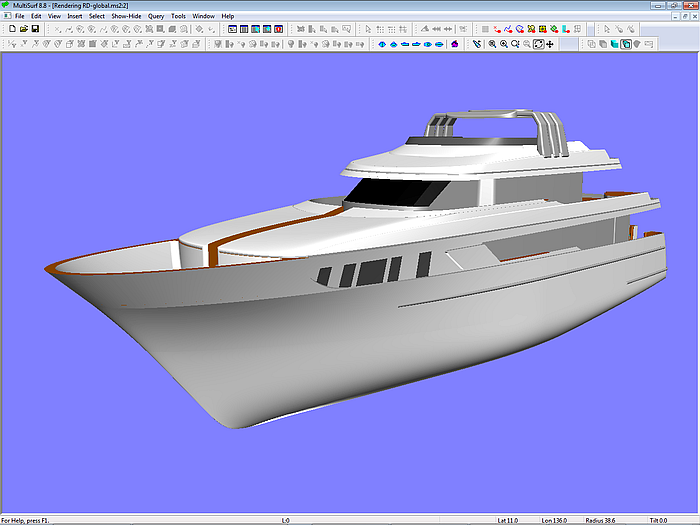Click the purple home view icon
The width and height of the screenshot is (700, 525).
(x=455, y=44)
